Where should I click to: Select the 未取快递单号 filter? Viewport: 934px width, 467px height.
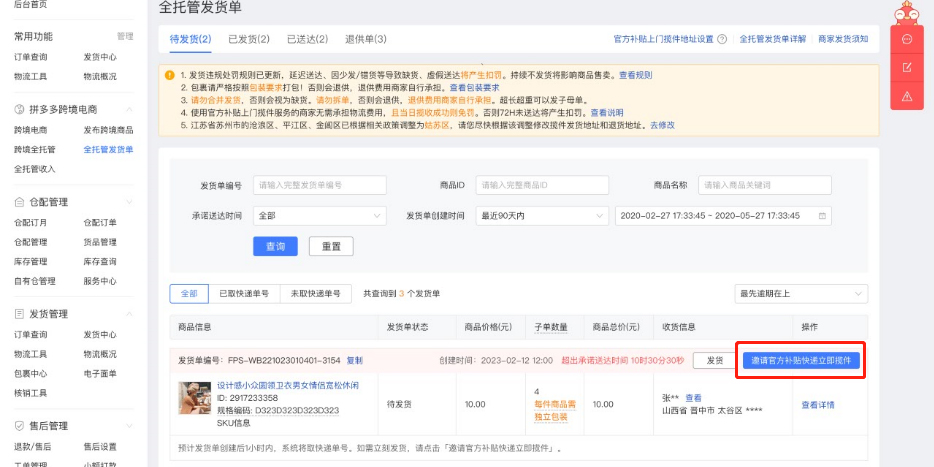coord(316,294)
